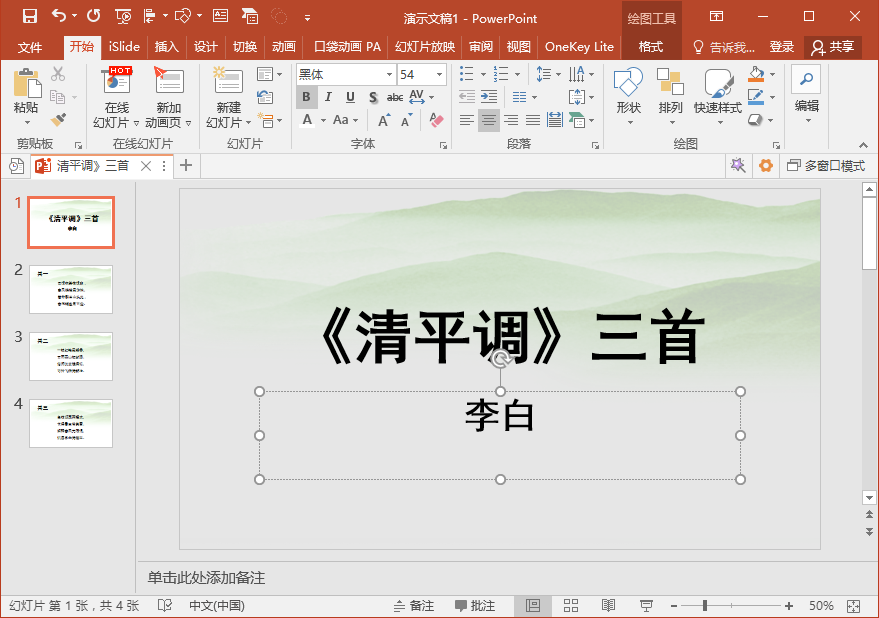
Task: Click the Share (共享) button
Action: (833, 47)
